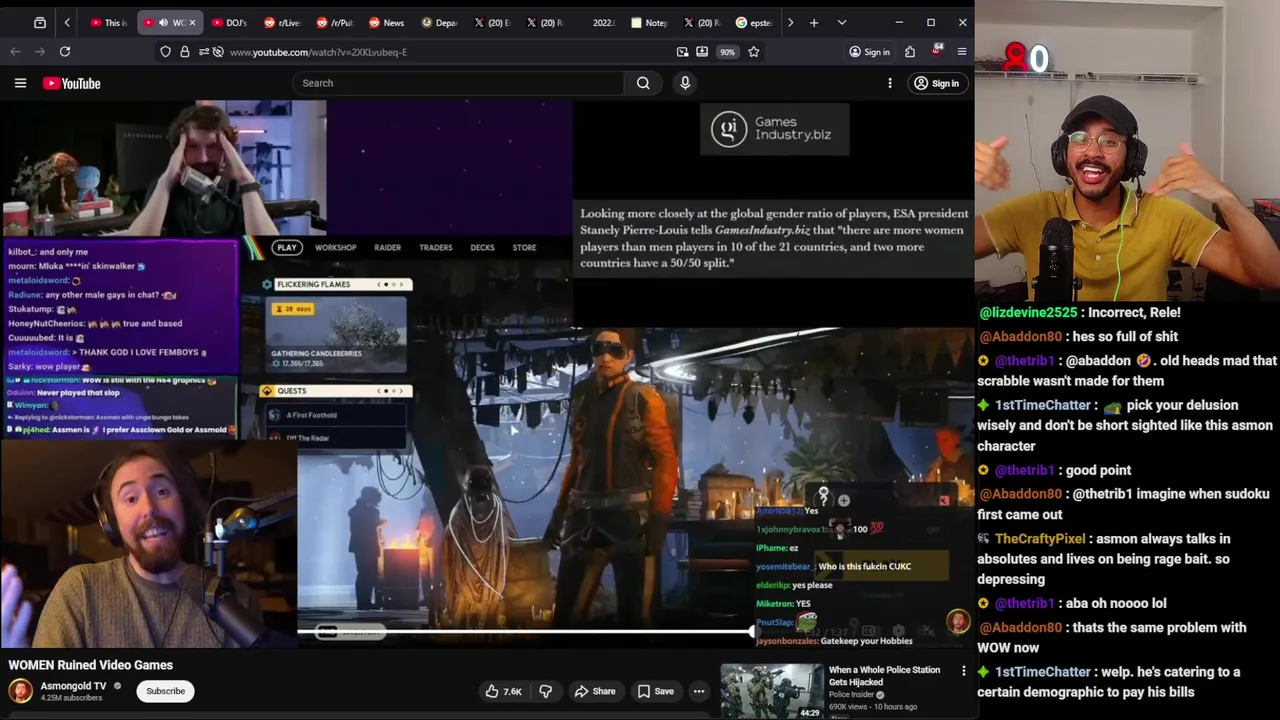The width and height of the screenshot is (1280, 720).
Task: Open more actions ellipsis under the video
Action: tap(699, 691)
